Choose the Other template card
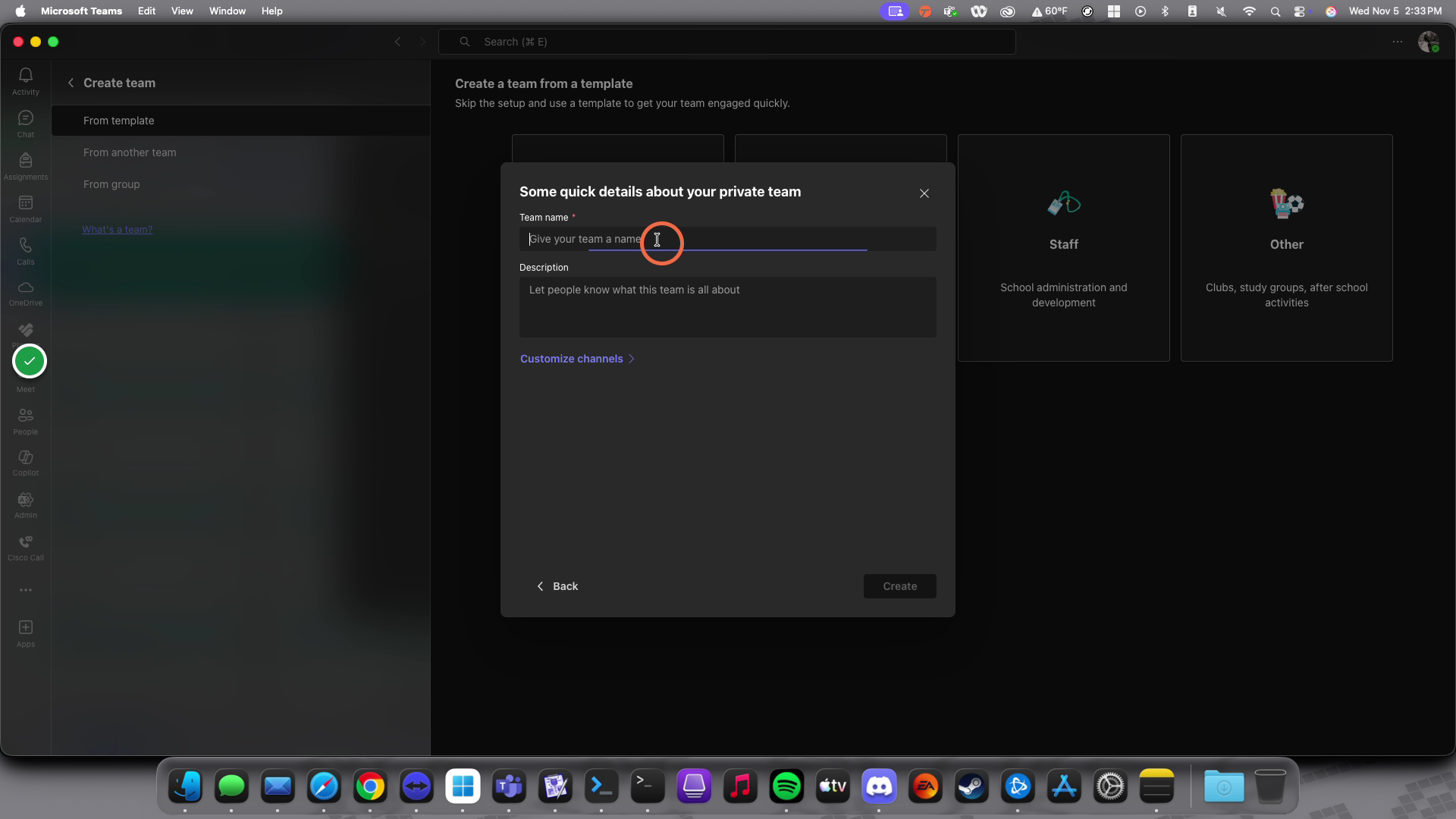 coord(1287,248)
